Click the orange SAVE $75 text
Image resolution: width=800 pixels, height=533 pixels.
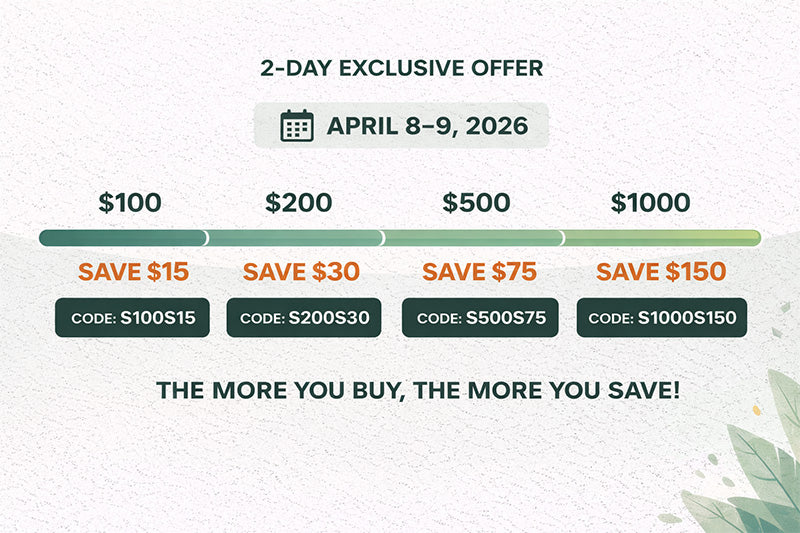[x=480, y=272]
